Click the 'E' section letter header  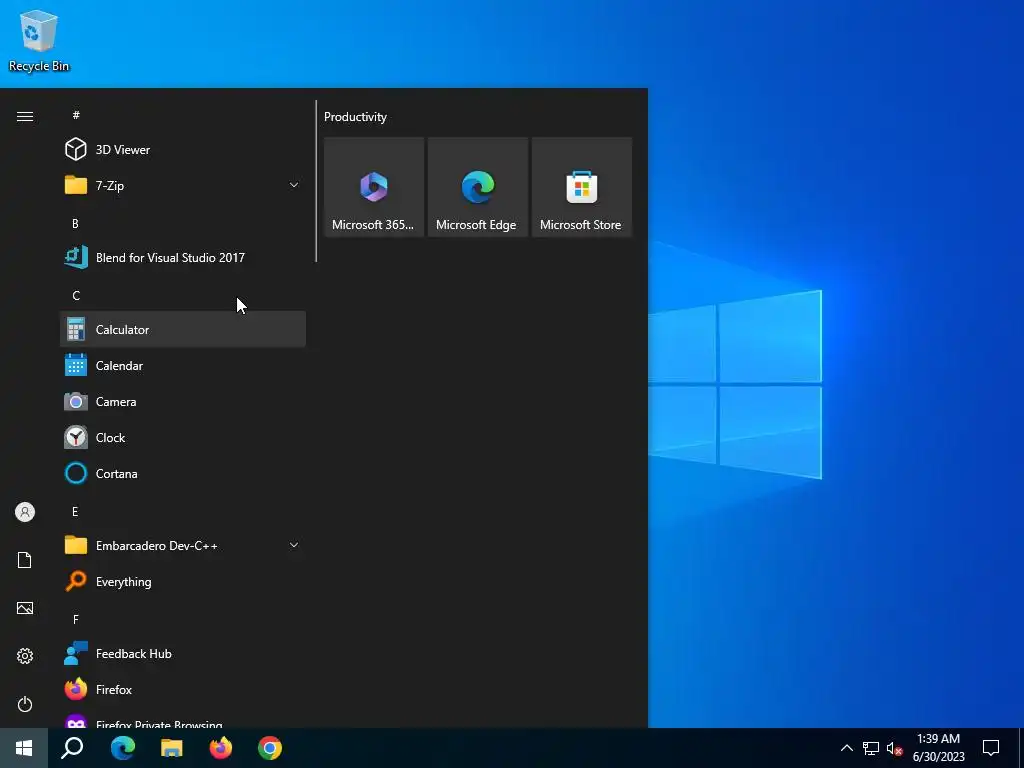75,511
